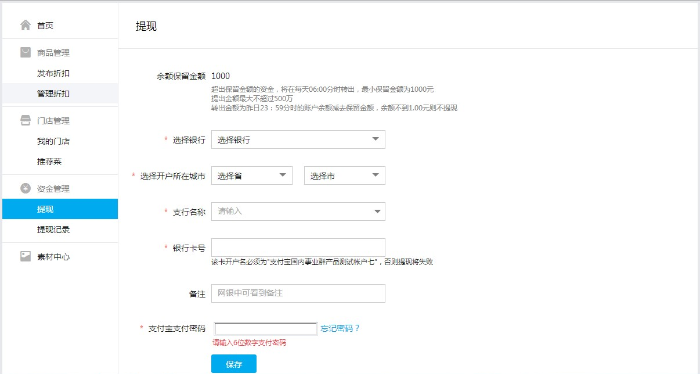Click the 支付宝支付密码 password field

click(266, 329)
